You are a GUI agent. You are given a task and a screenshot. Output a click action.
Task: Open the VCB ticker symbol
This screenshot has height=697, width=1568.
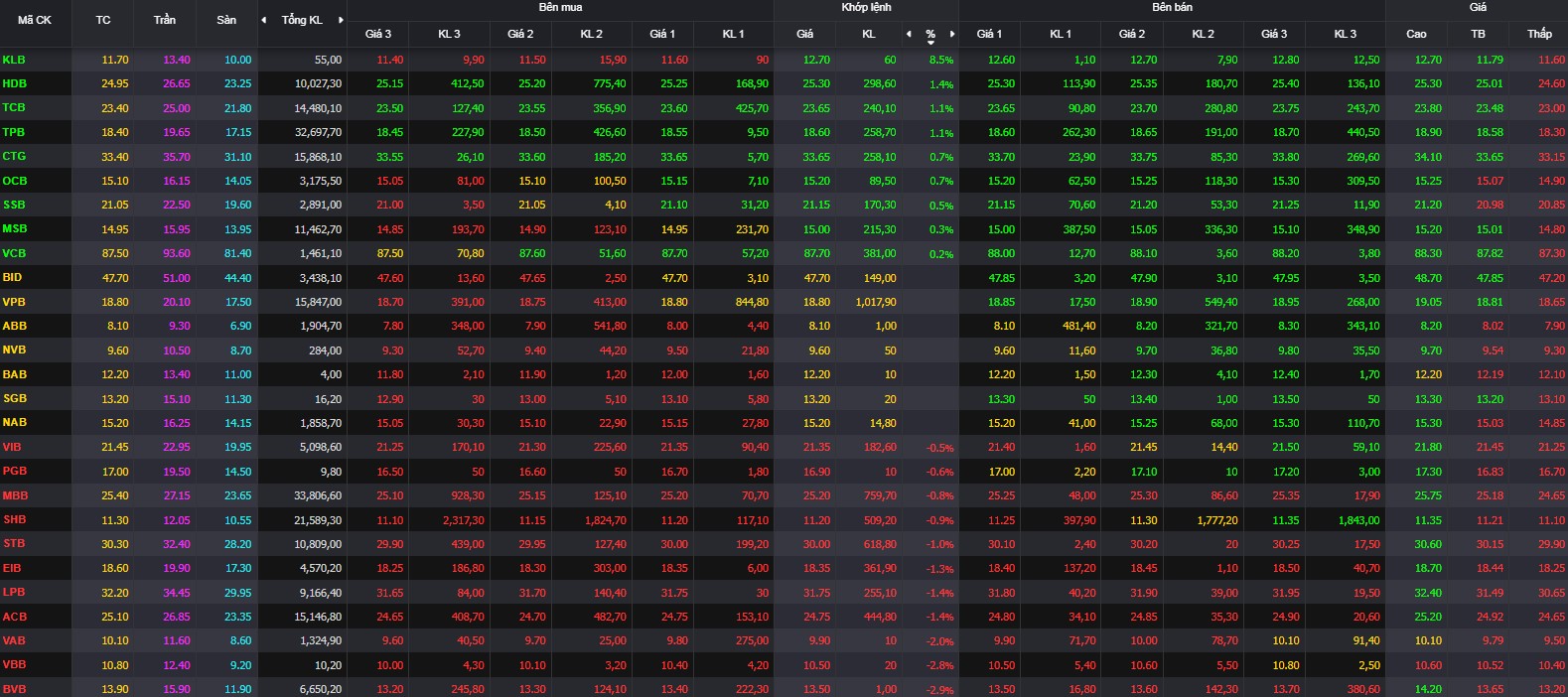(14, 253)
